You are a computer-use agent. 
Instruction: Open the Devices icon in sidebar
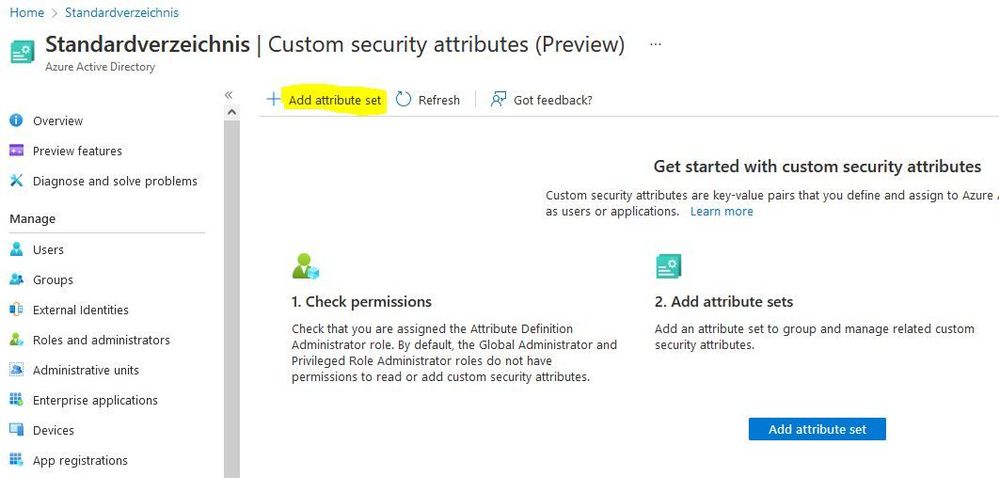point(16,430)
